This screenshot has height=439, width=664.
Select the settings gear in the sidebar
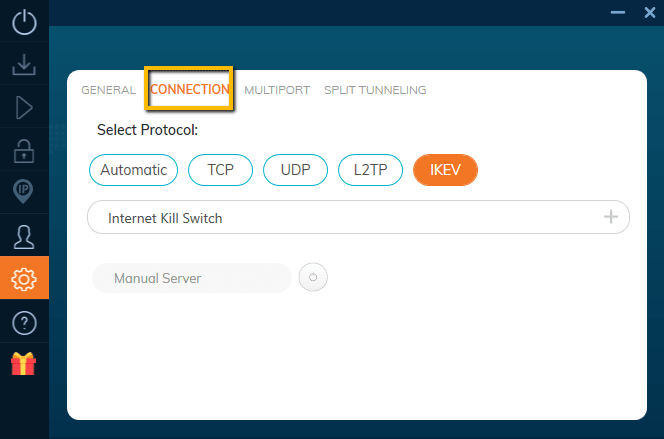pyautogui.click(x=24, y=279)
